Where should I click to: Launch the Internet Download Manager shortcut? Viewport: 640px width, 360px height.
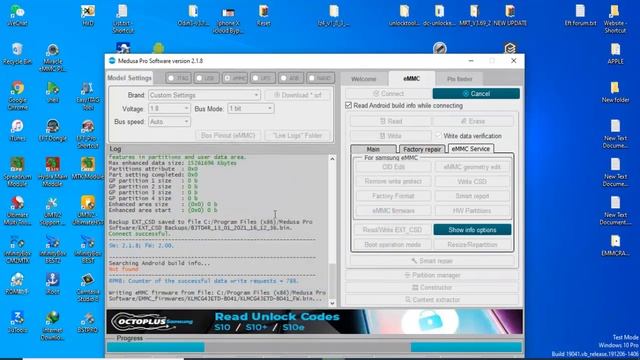(x=52, y=326)
